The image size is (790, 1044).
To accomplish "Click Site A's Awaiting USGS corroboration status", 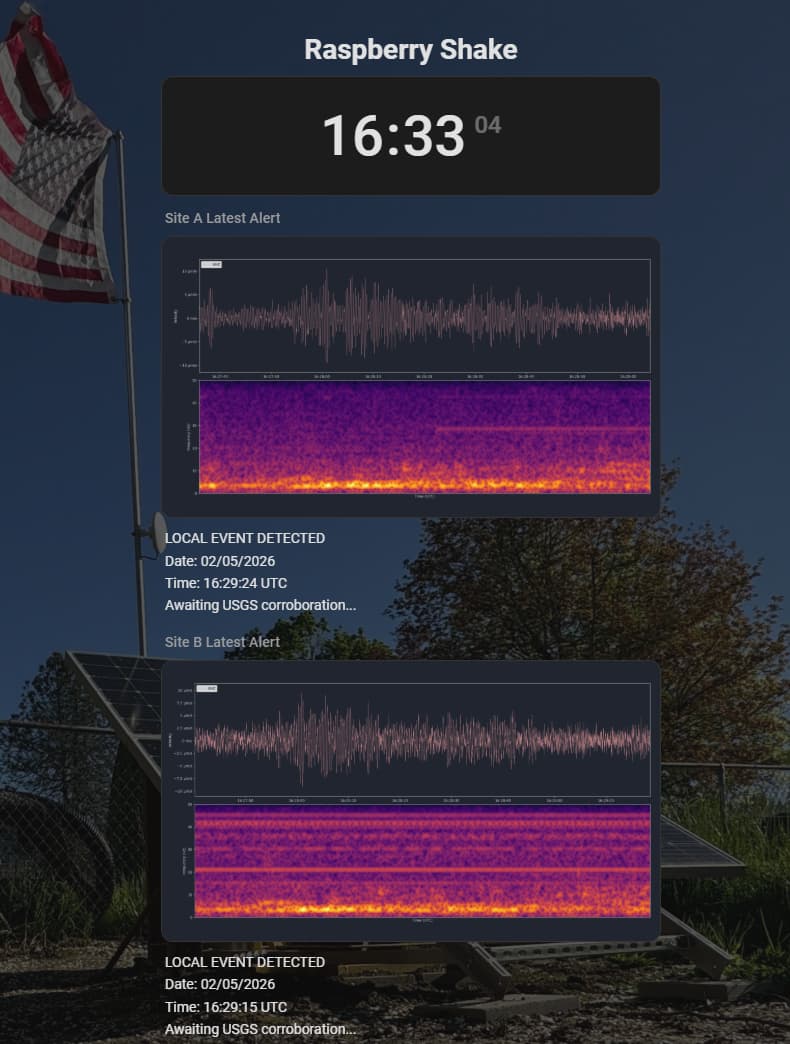I will (x=260, y=605).
